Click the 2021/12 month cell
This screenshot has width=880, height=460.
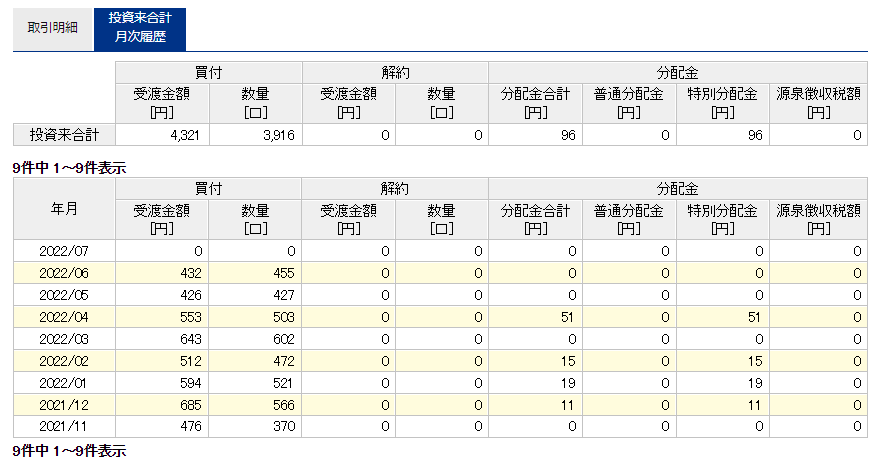[x=65, y=405]
